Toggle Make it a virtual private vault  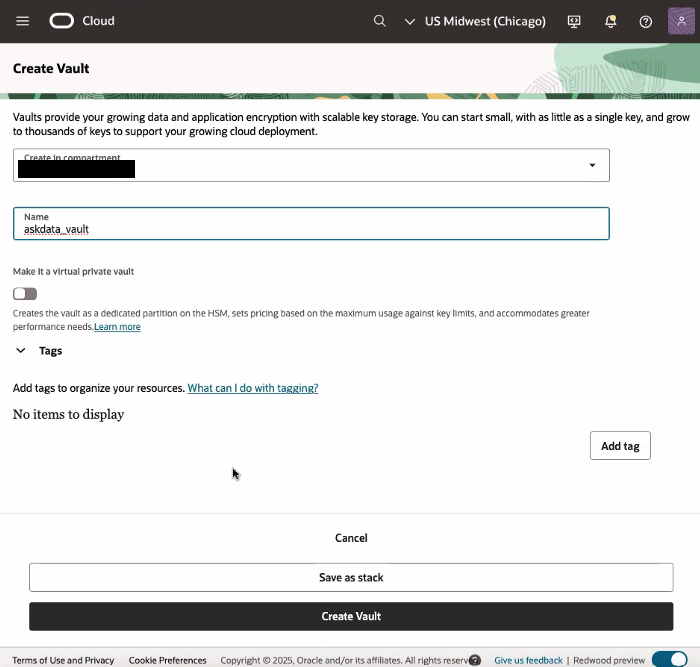coord(25,294)
